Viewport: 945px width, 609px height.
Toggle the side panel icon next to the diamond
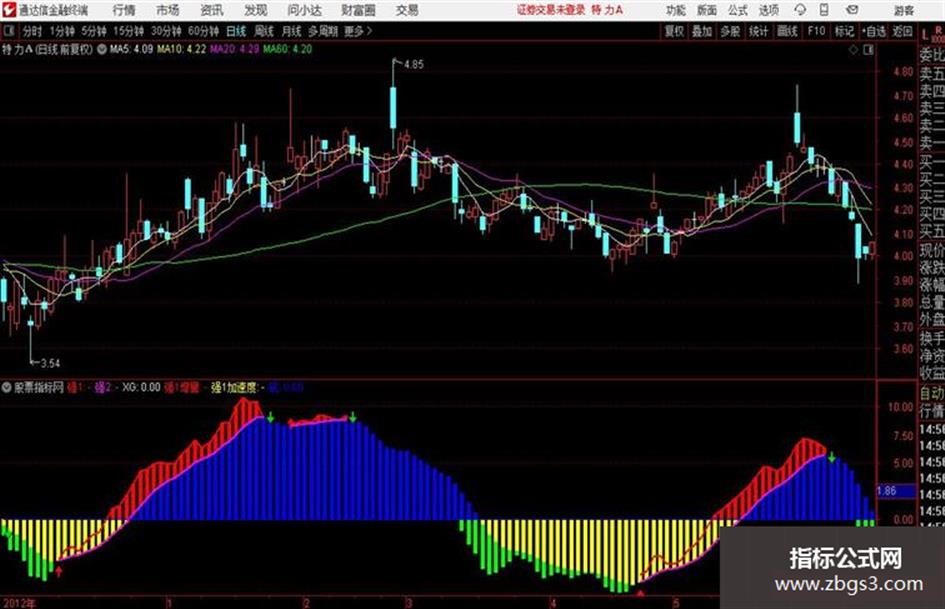868,50
